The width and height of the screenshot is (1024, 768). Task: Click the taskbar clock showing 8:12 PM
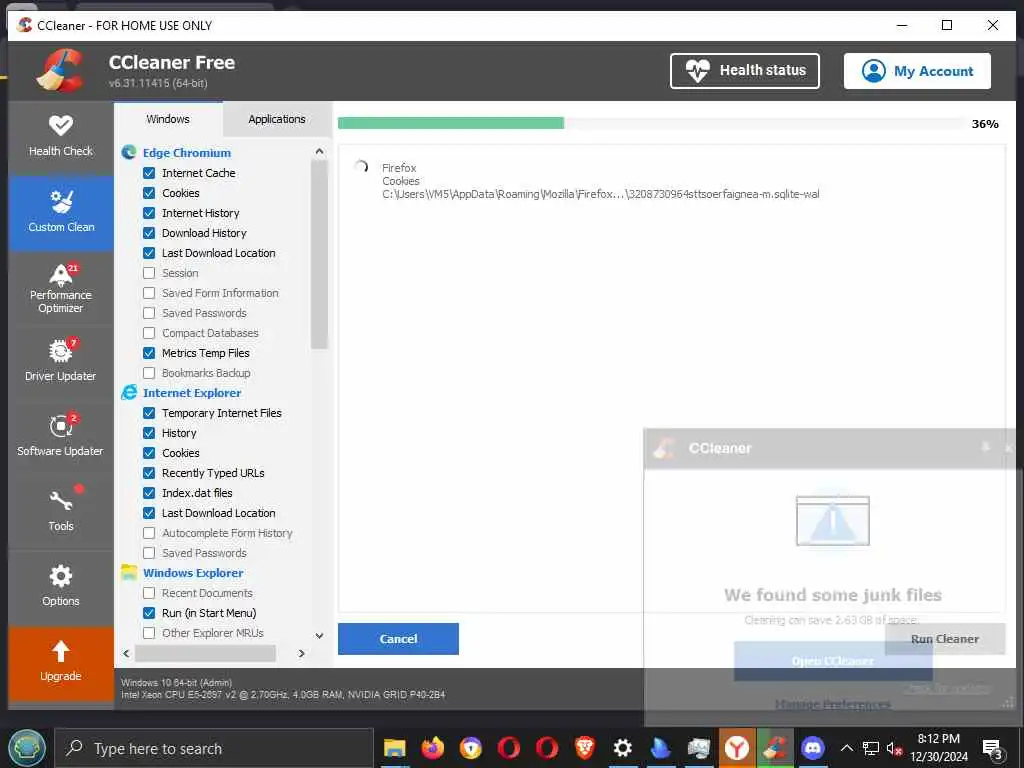pyautogui.click(x=938, y=748)
